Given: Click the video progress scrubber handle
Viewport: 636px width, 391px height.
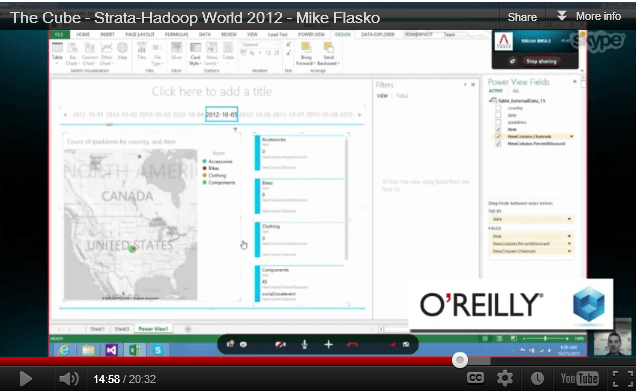Looking at the screenshot, I should click(x=460, y=360).
